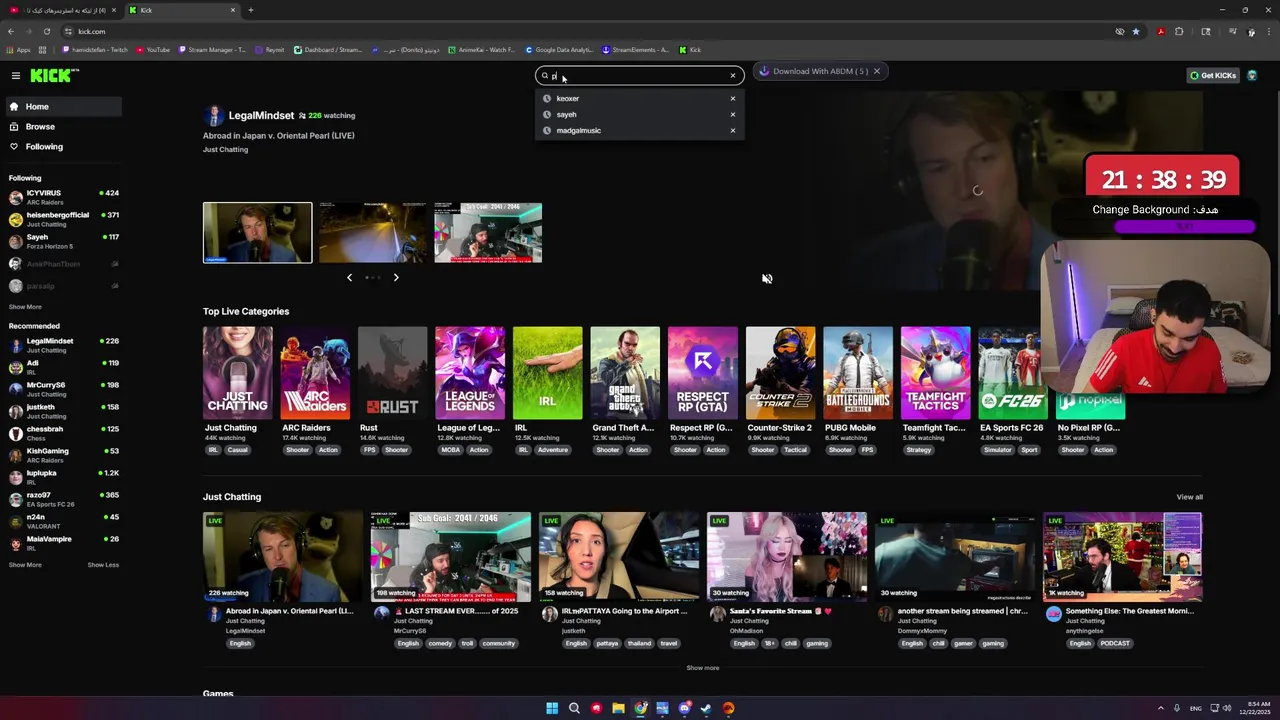Open kuplupka in Recommended channels
This screenshot has height=720, width=1280.
pyautogui.click(x=62, y=477)
